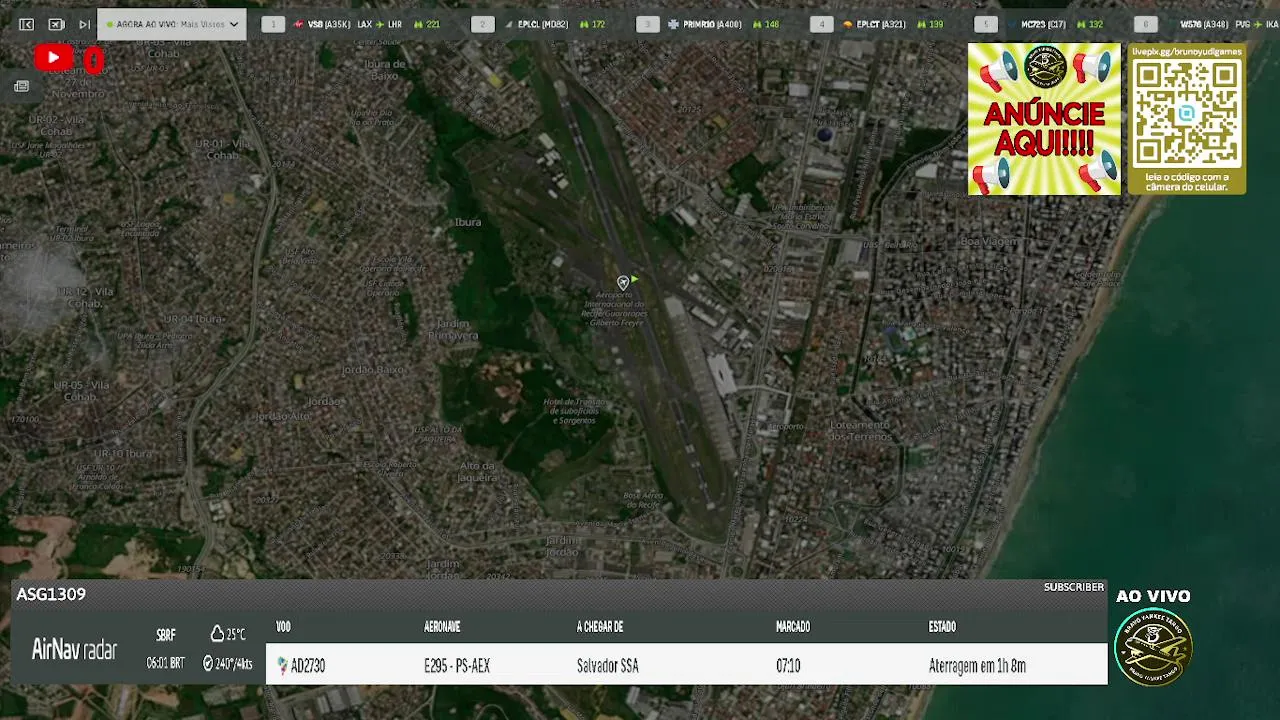Image resolution: width=1280 pixels, height=720 pixels.
Task: Click the collapse-panel icon at top left
Action: [26, 24]
